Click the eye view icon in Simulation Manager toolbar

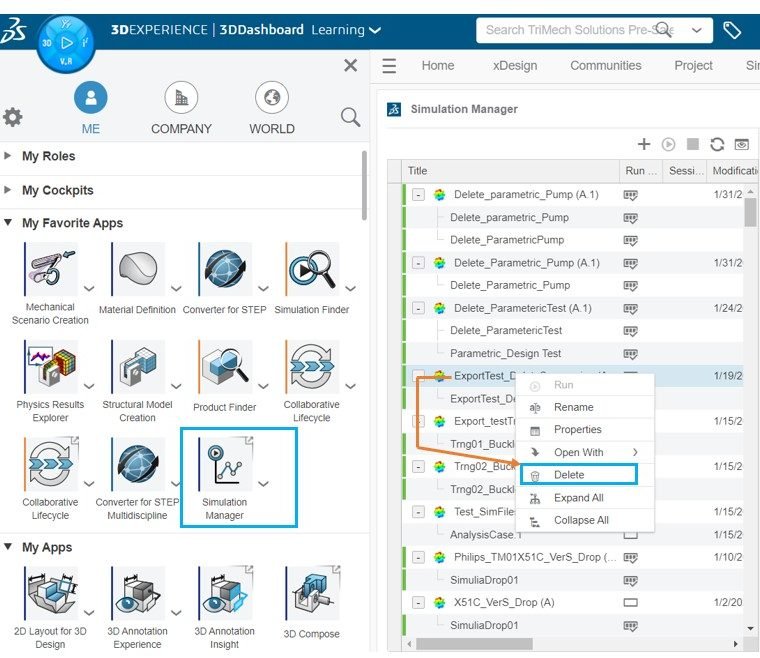(742, 144)
